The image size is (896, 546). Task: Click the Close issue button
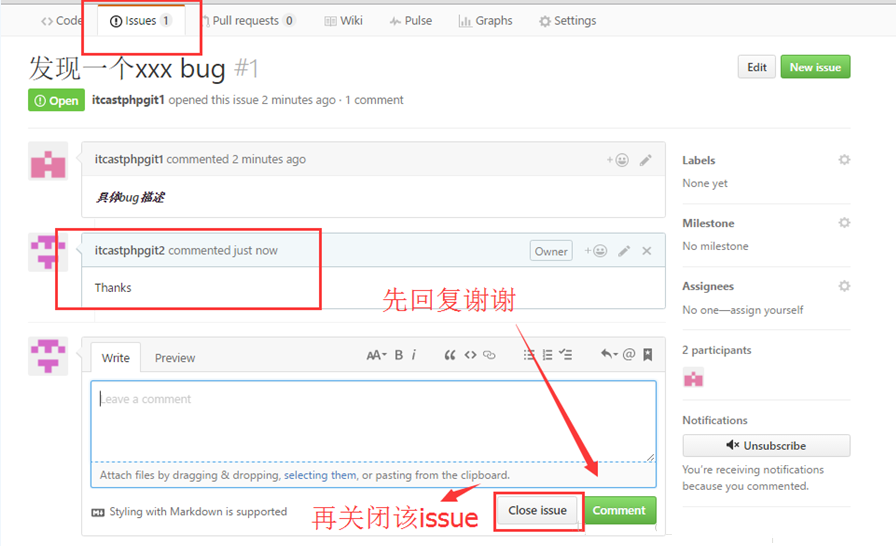[x=538, y=510]
